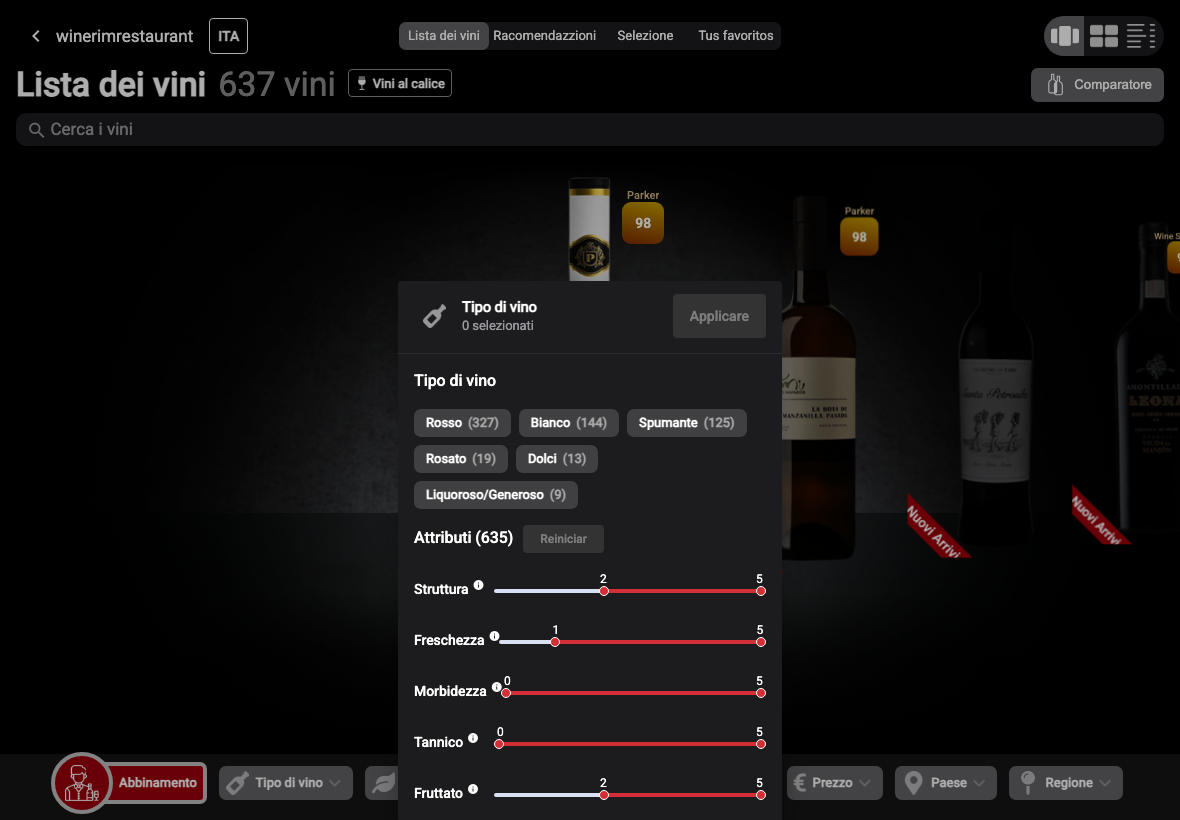Show info for Fruttato attribute
The width and height of the screenshot is (1180, 820).
coord(473,789)
